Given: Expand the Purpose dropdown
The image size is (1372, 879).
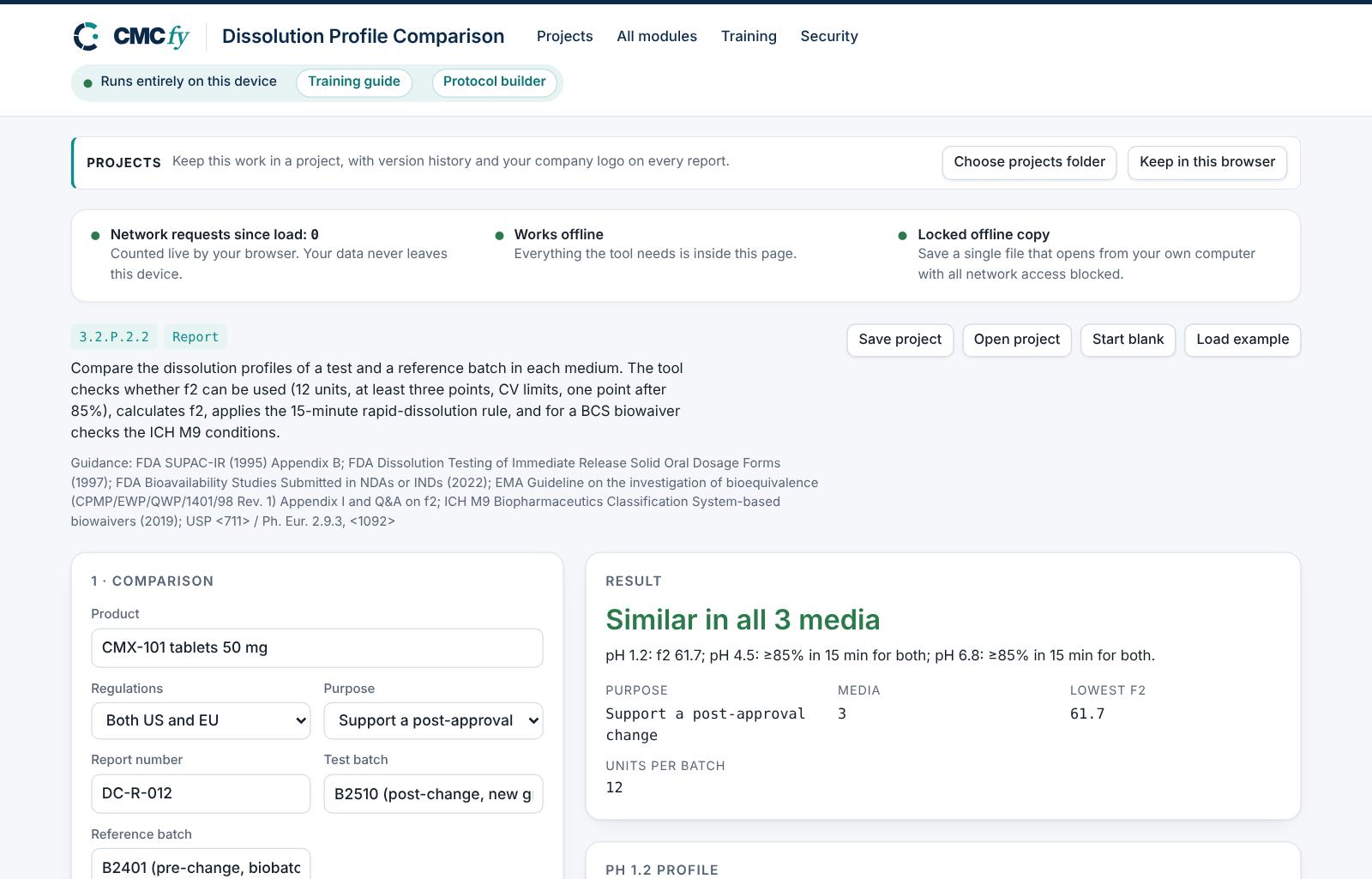Looking at the screenshot, I should click(x=433, y=720).
